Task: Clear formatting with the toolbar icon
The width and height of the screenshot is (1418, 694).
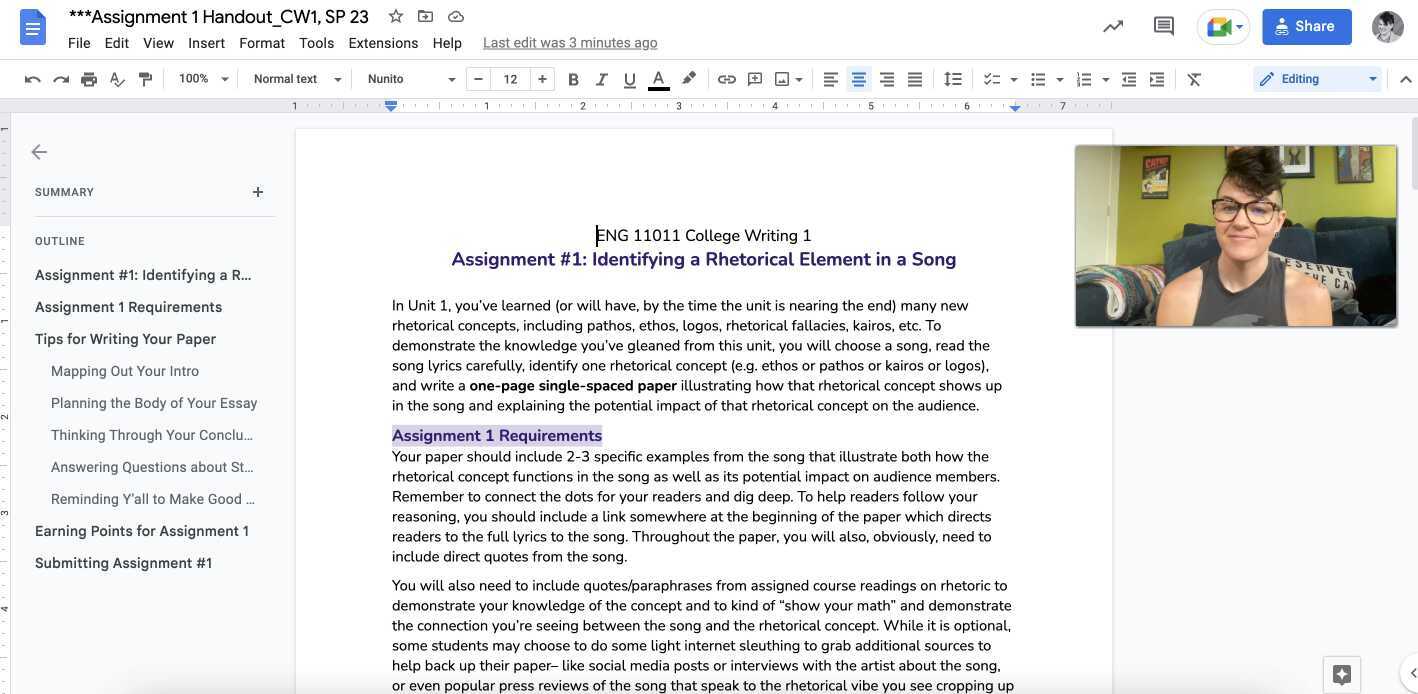Action: (1193, 79)
